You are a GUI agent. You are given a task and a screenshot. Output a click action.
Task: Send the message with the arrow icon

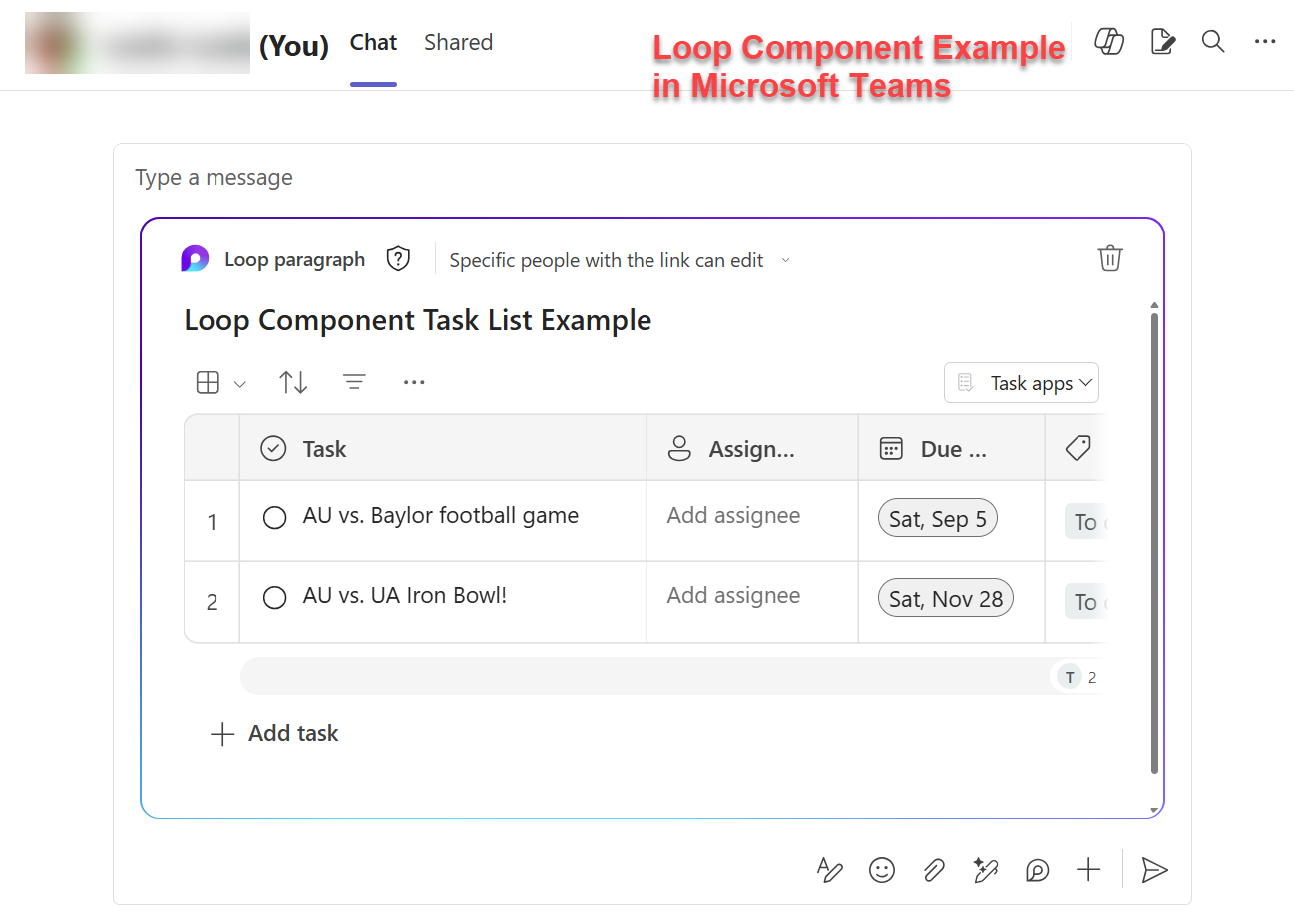[1154, 870]
